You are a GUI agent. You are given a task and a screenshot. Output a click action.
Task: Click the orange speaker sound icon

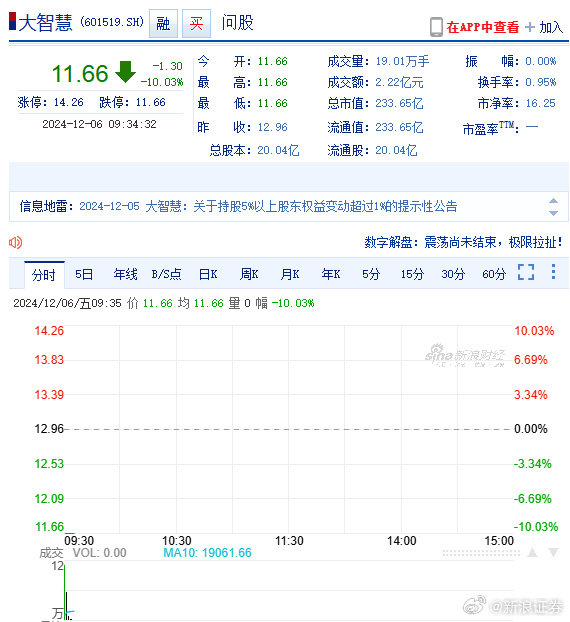tap(15, 242)
